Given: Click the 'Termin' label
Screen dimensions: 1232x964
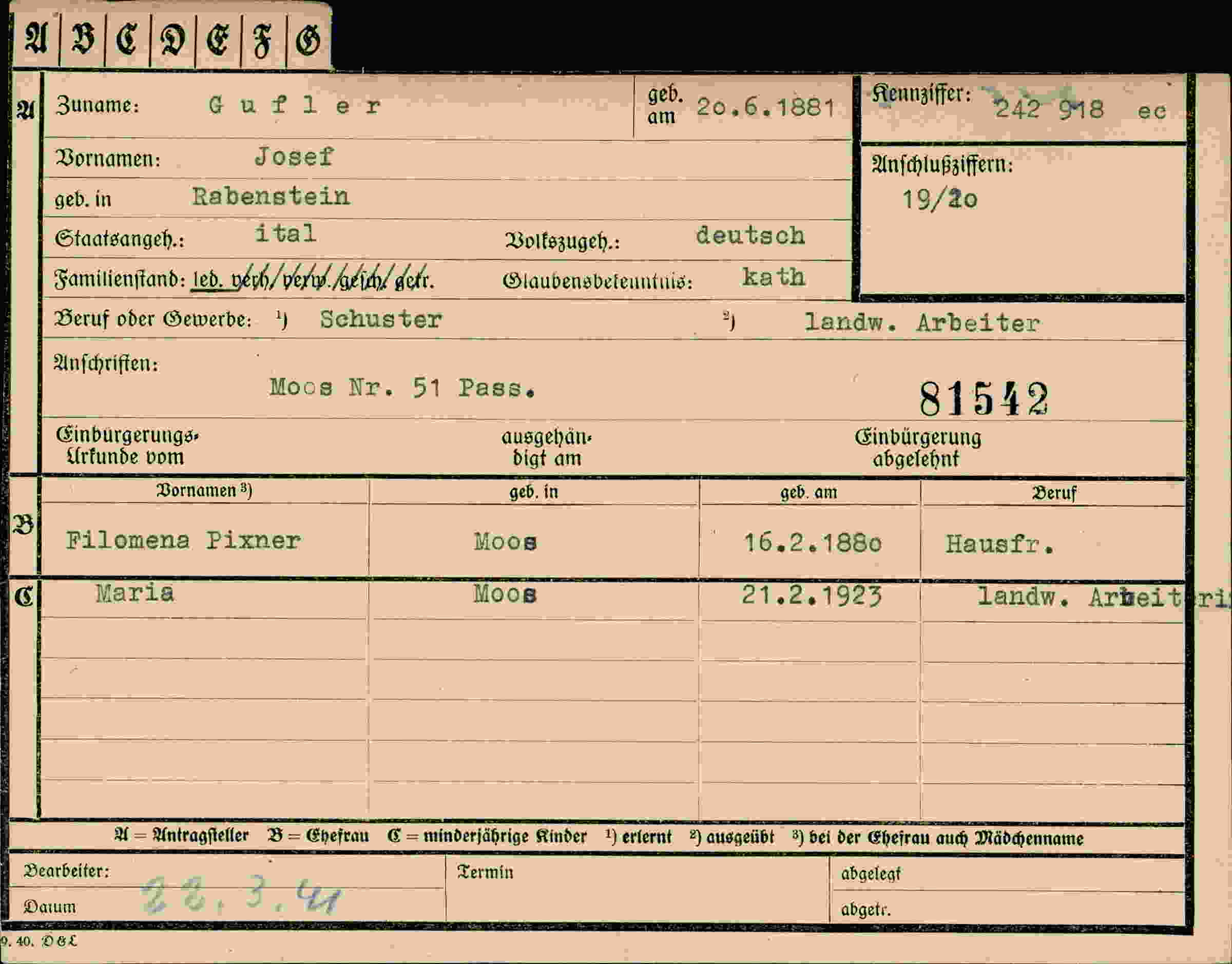Looking at the screenshot, I should coord(485,873).
